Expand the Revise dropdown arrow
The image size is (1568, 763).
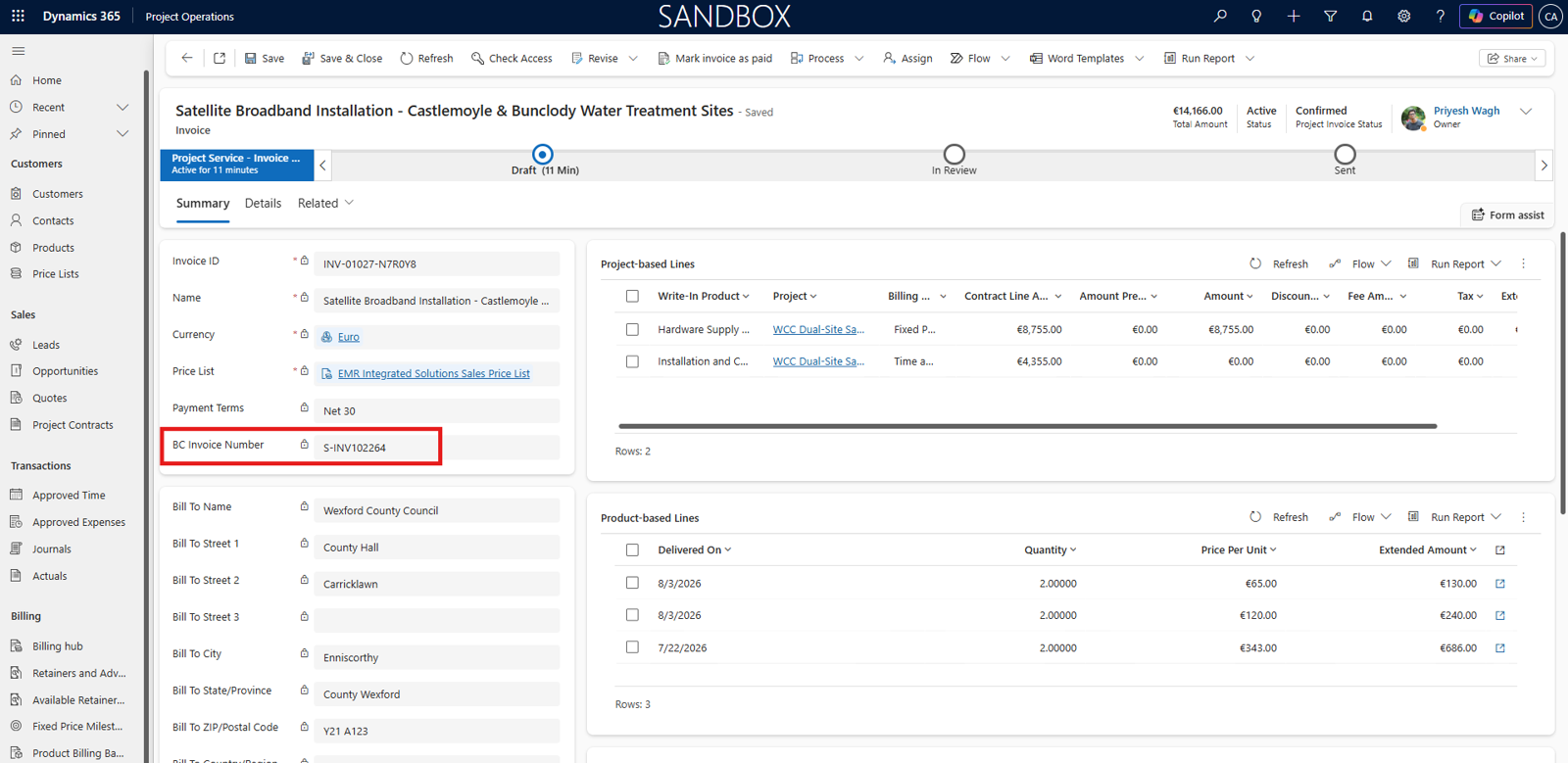point(633,58)
